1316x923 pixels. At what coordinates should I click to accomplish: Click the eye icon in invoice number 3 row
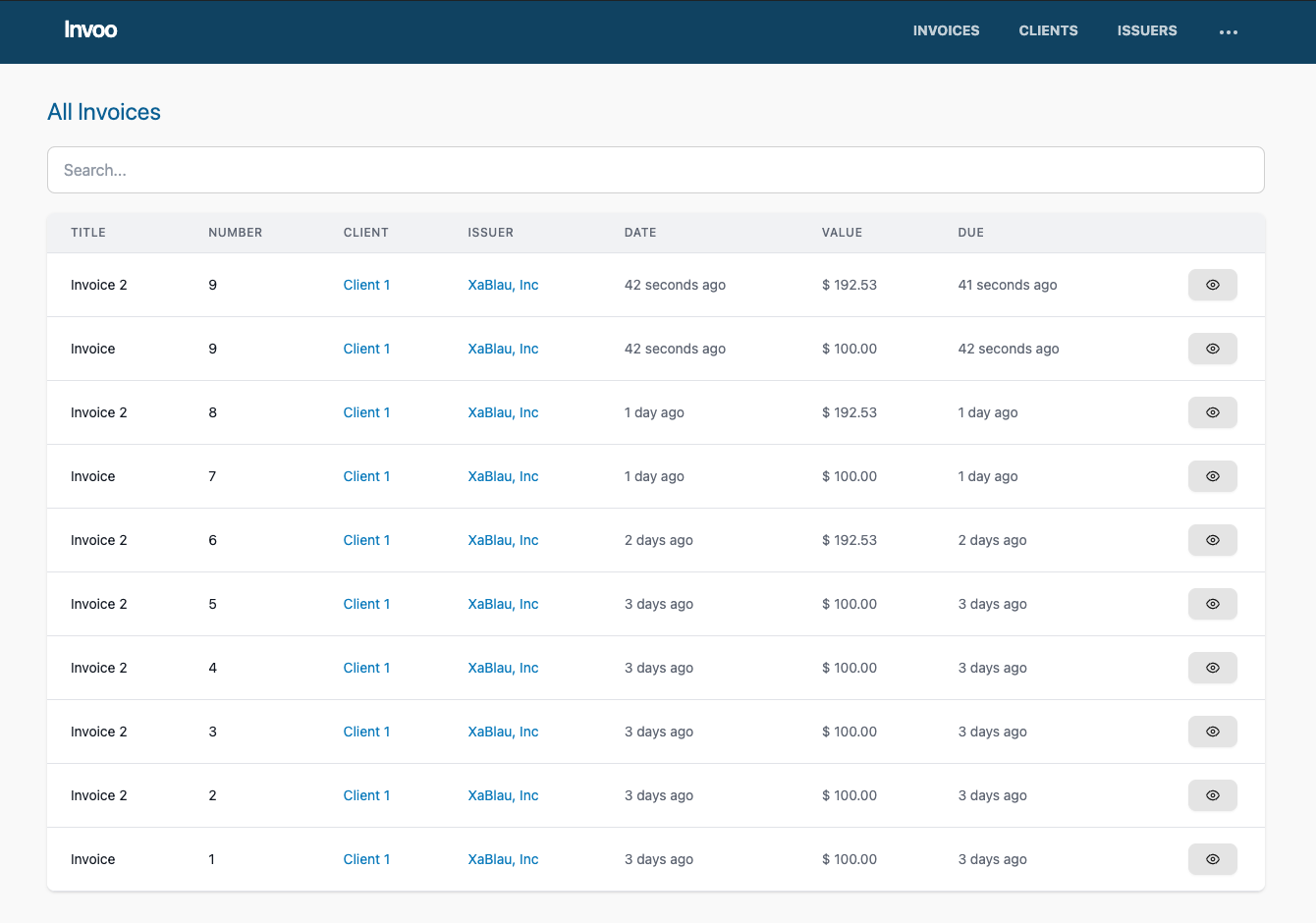1212,732
